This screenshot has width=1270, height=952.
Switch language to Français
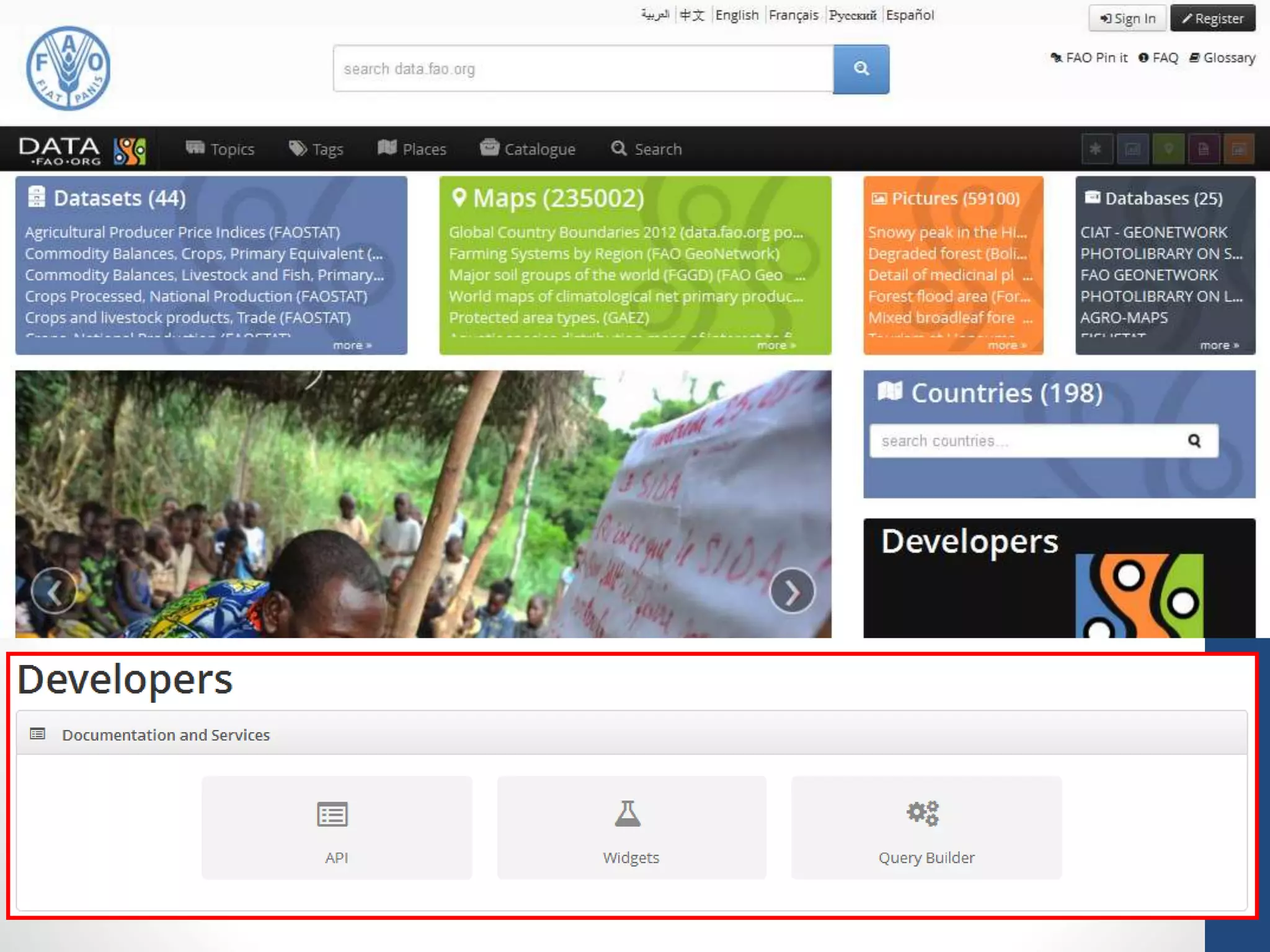[793, 15]
